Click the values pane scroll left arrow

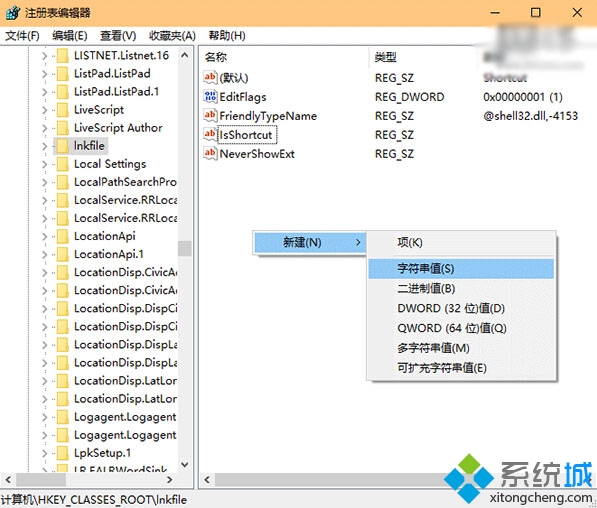click(207, 480)
